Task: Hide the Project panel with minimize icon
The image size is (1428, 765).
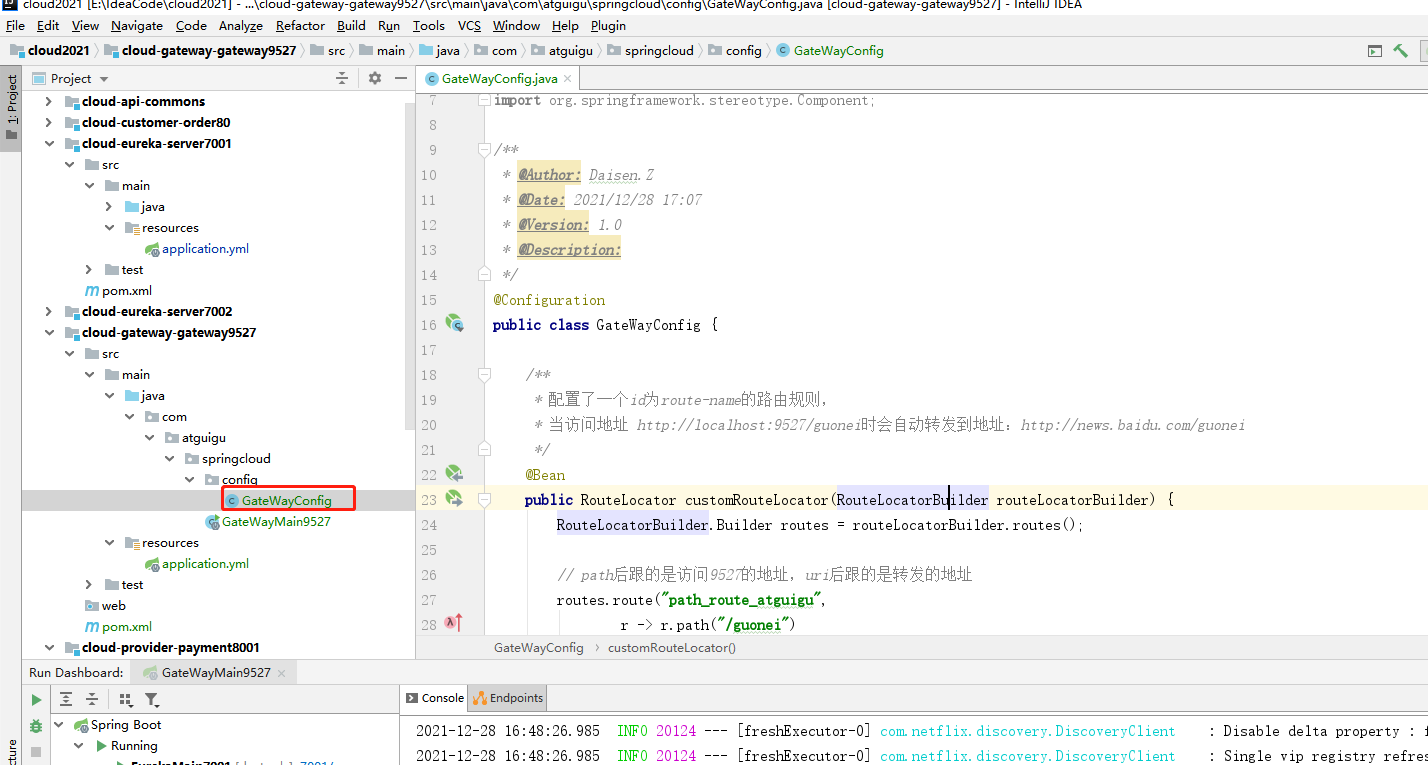Action: pos(401,78)
